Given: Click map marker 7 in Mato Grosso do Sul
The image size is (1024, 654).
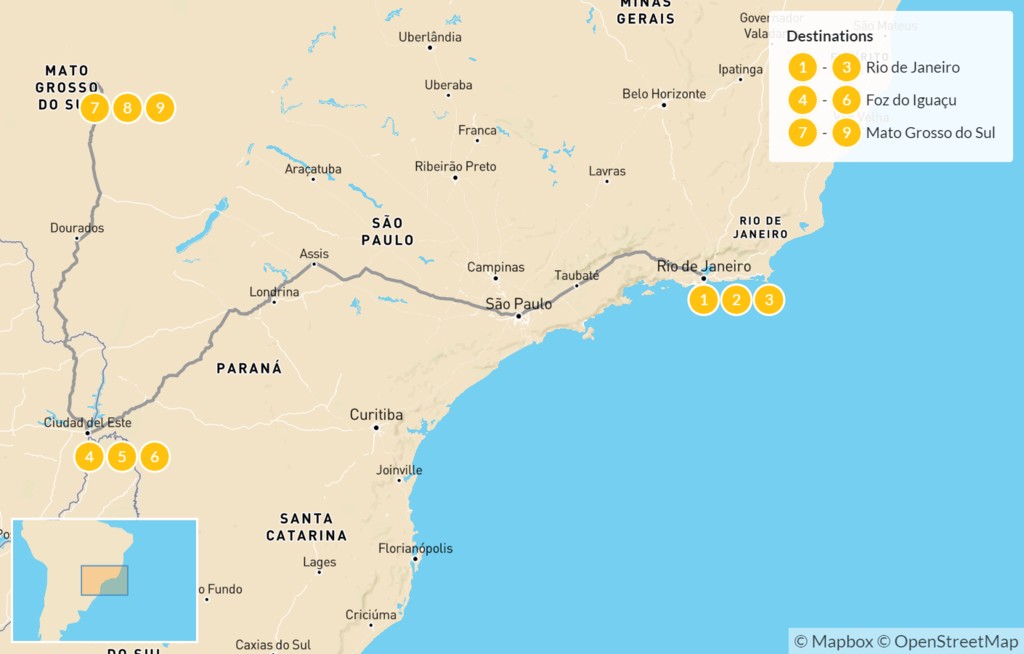Looking at the screenshot, I should [95, 108].
